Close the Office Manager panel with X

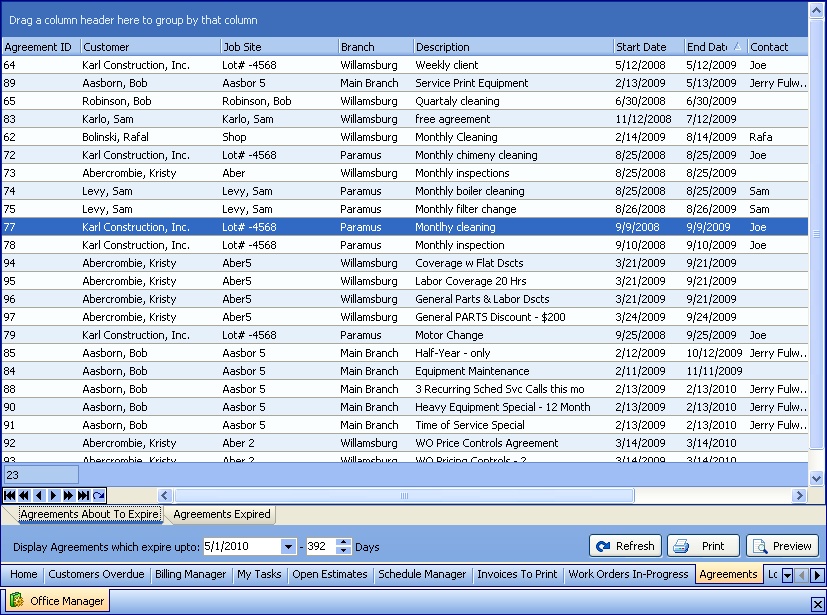click(x=817, y=604)
